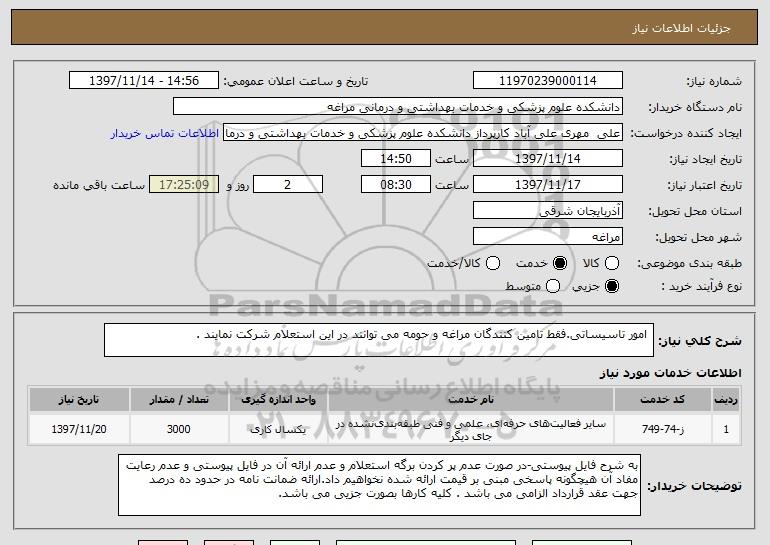
Task: Click the delivery city field مراغه
Action: [548, 237]
